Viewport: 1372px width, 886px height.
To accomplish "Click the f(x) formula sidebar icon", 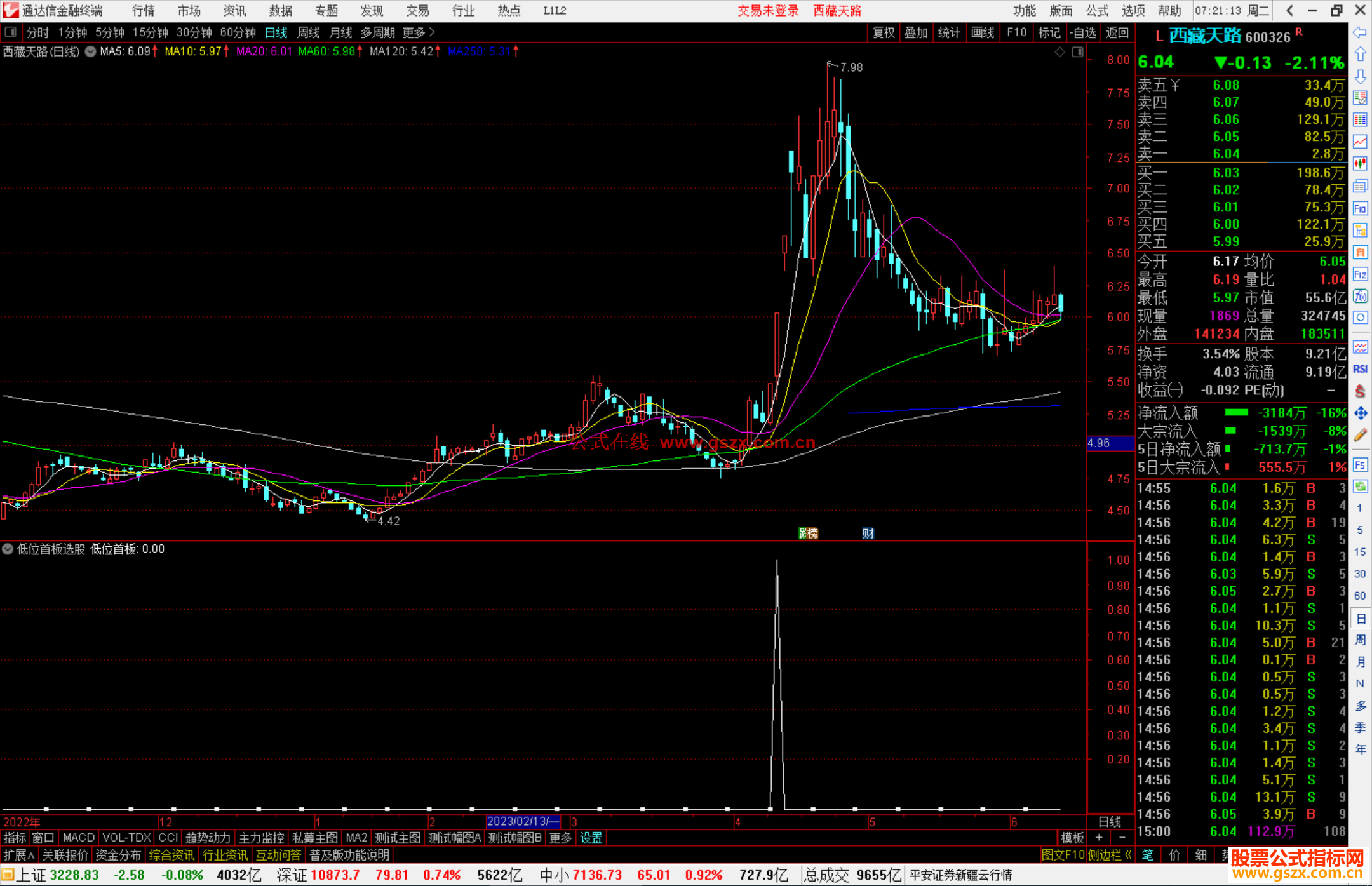I will (x=1360, y=296).
